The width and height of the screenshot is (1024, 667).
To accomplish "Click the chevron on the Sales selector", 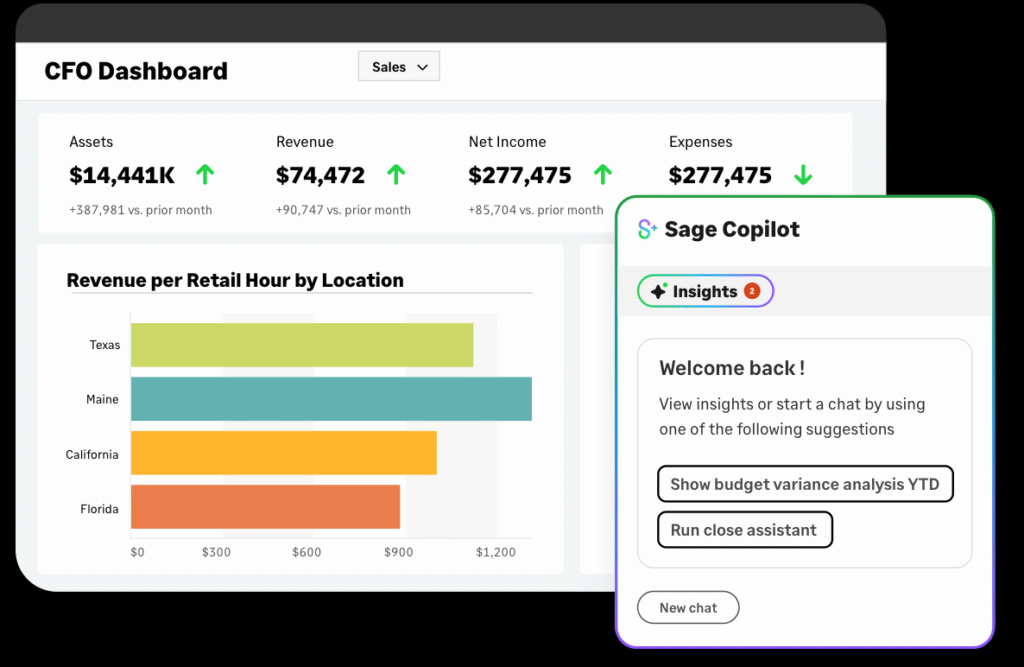I will (x=424, y=66).
